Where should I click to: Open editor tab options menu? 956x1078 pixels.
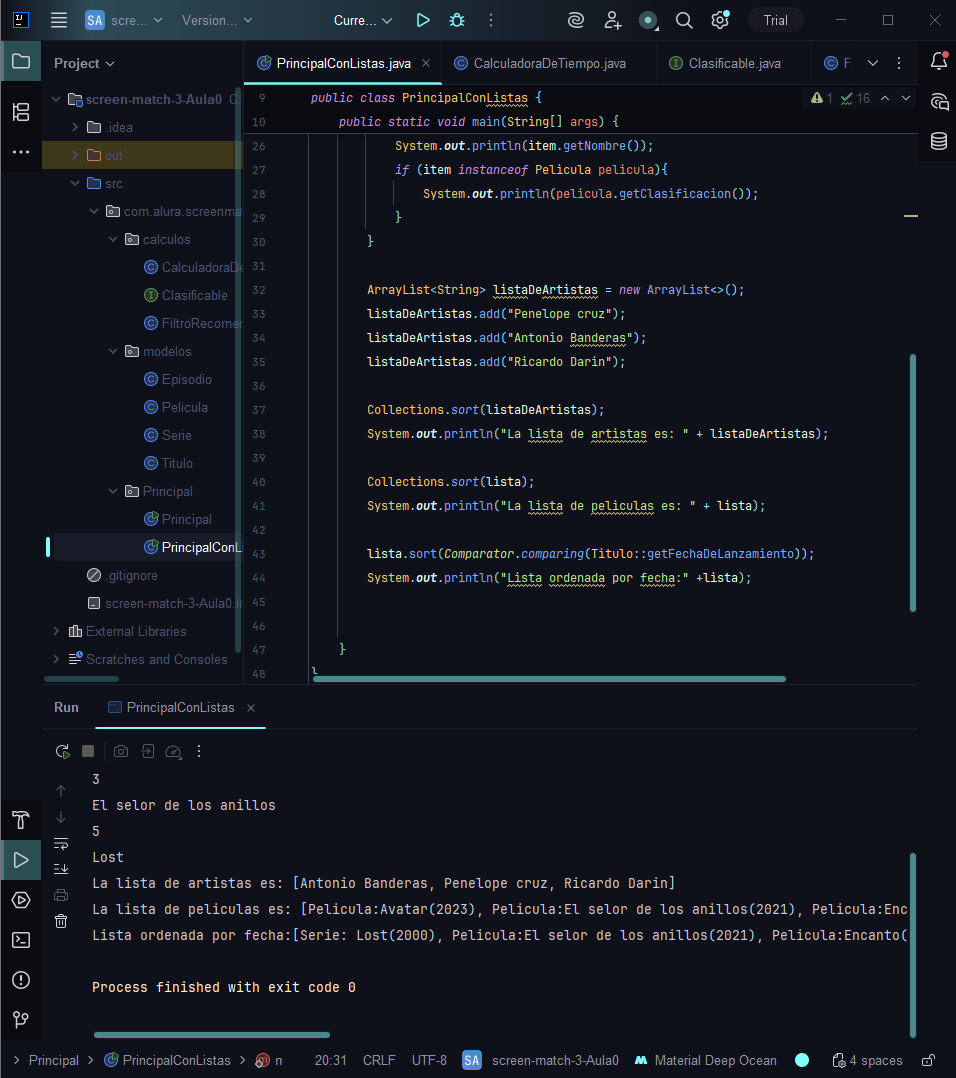899,63
